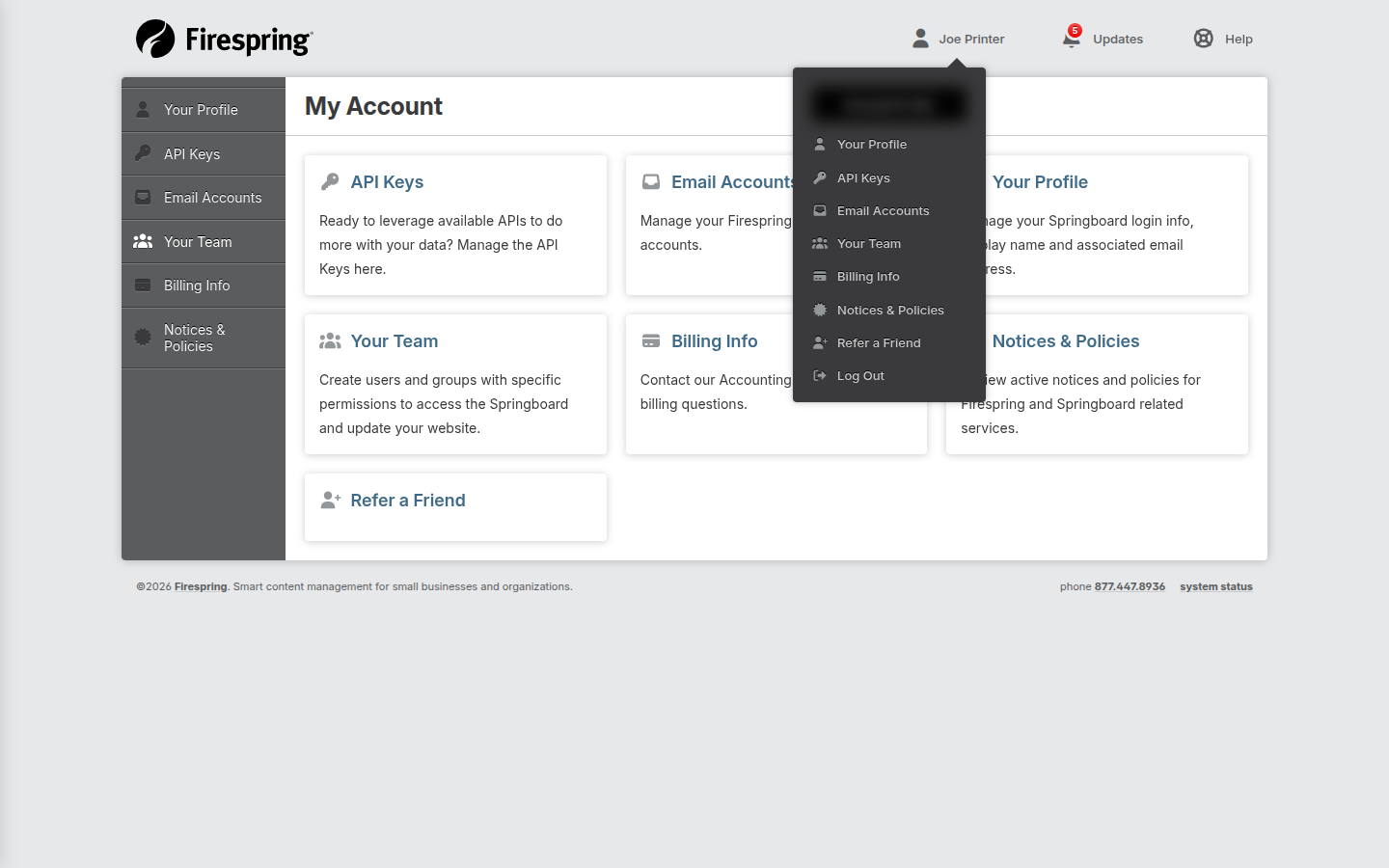Go to Your Profile in the left sidebar
Screen dimensions: 1389x868
[204, 110]
